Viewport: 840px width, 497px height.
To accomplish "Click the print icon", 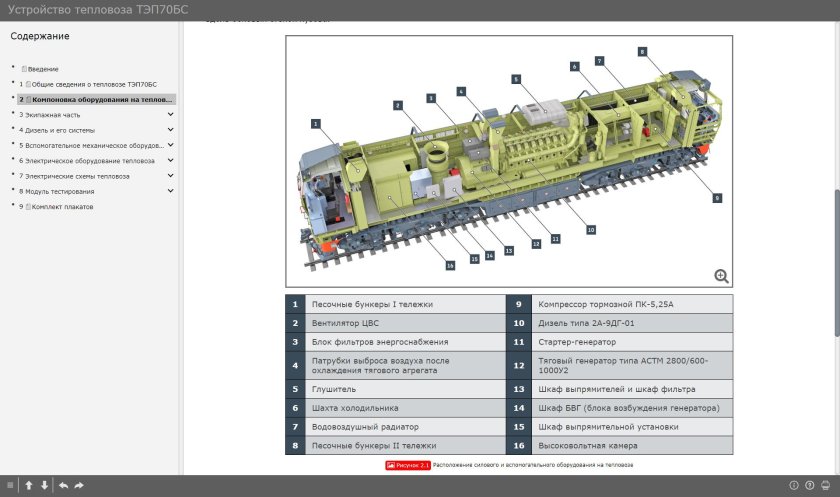I will [825, 485].
